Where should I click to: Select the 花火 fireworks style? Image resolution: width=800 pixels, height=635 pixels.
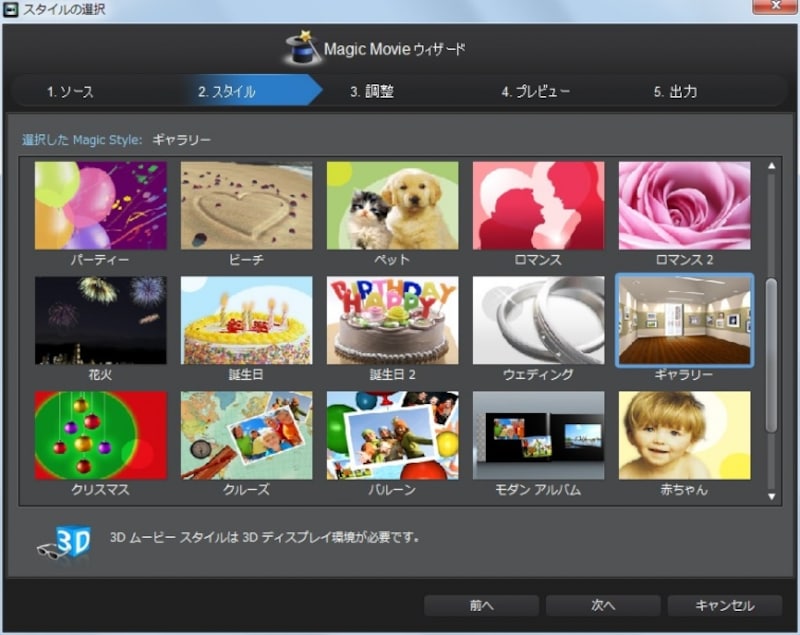point(100,320)
